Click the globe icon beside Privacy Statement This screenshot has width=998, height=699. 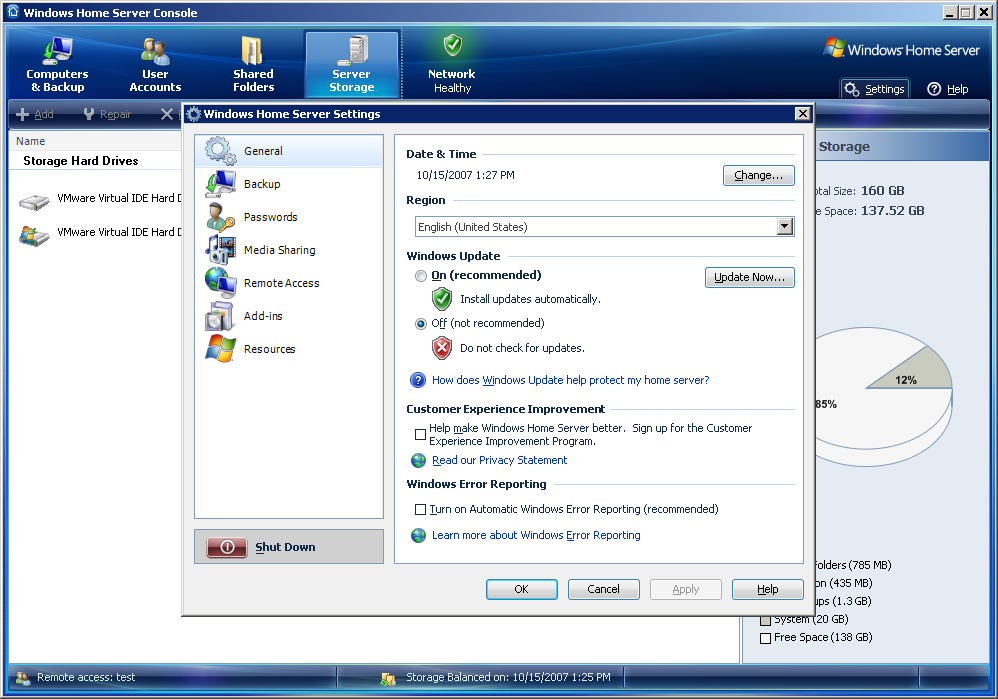[x=418, y=460]
